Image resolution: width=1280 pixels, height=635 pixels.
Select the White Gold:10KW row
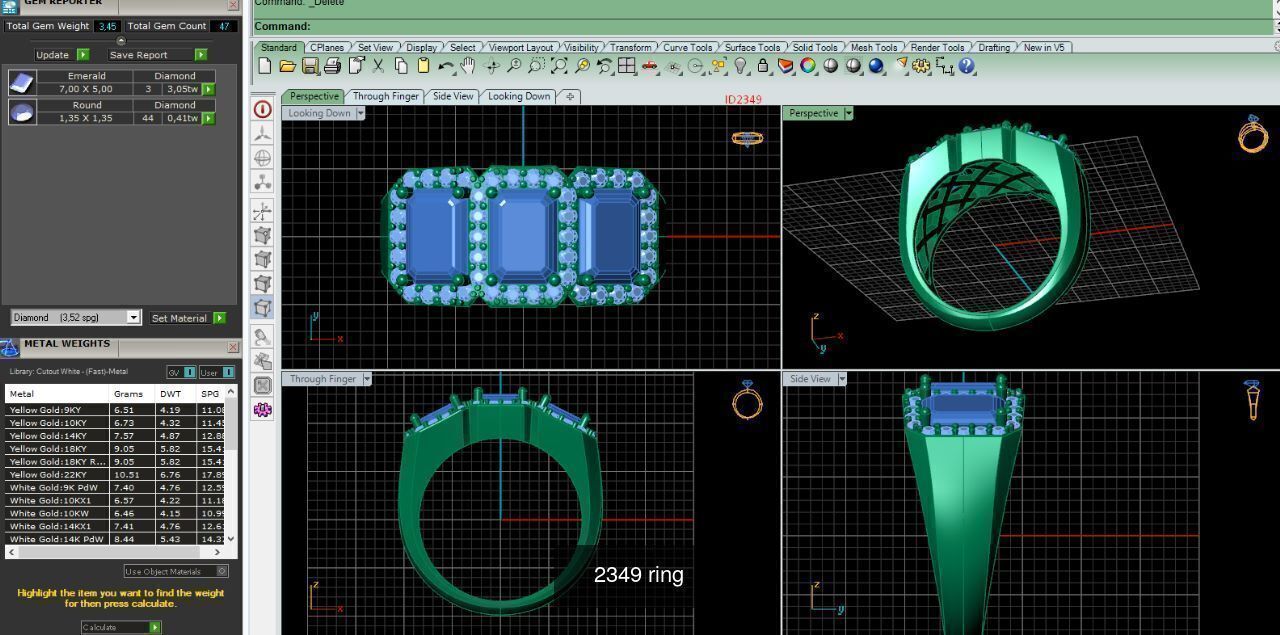115,513
